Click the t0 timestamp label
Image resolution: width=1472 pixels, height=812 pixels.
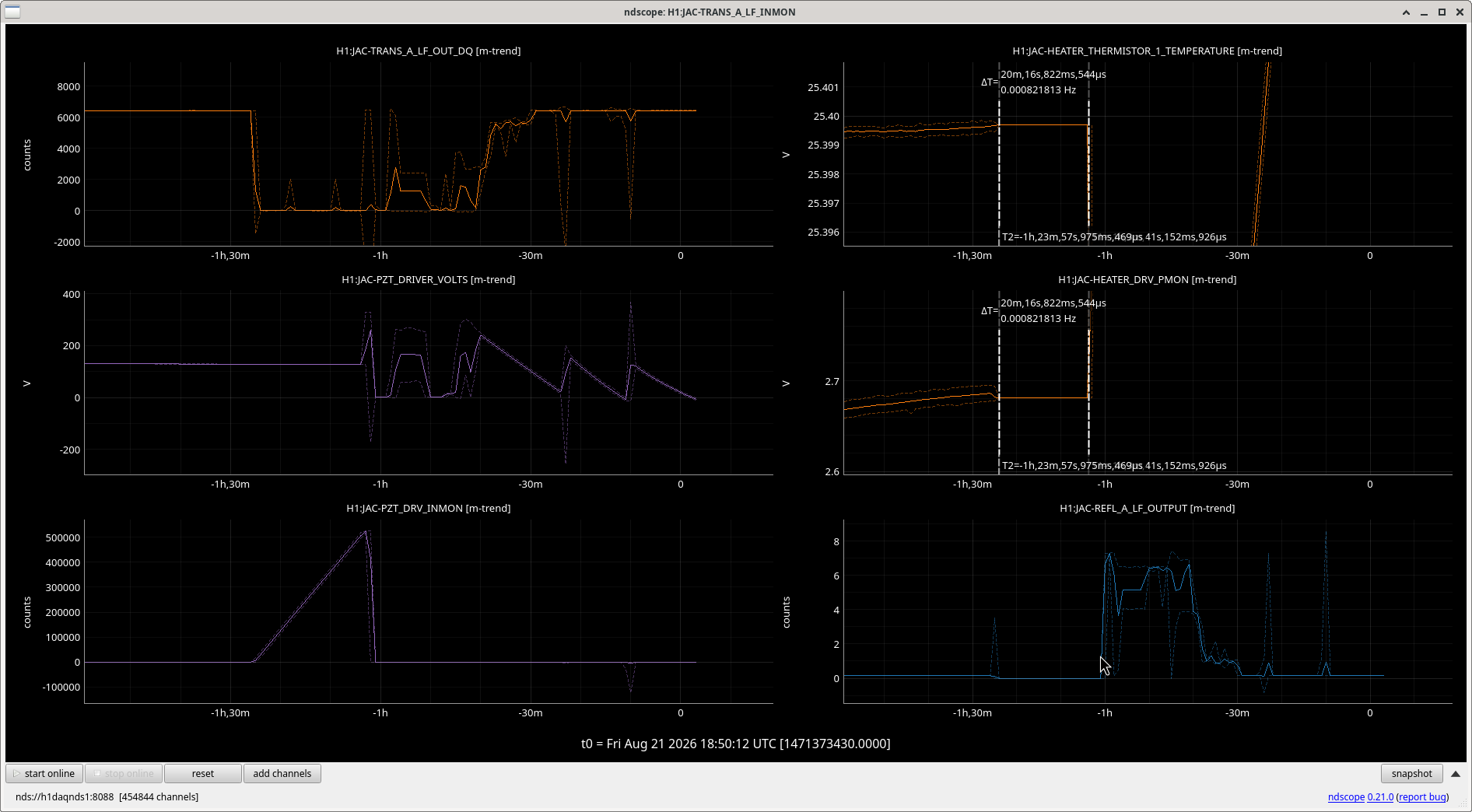coord(736,744)
